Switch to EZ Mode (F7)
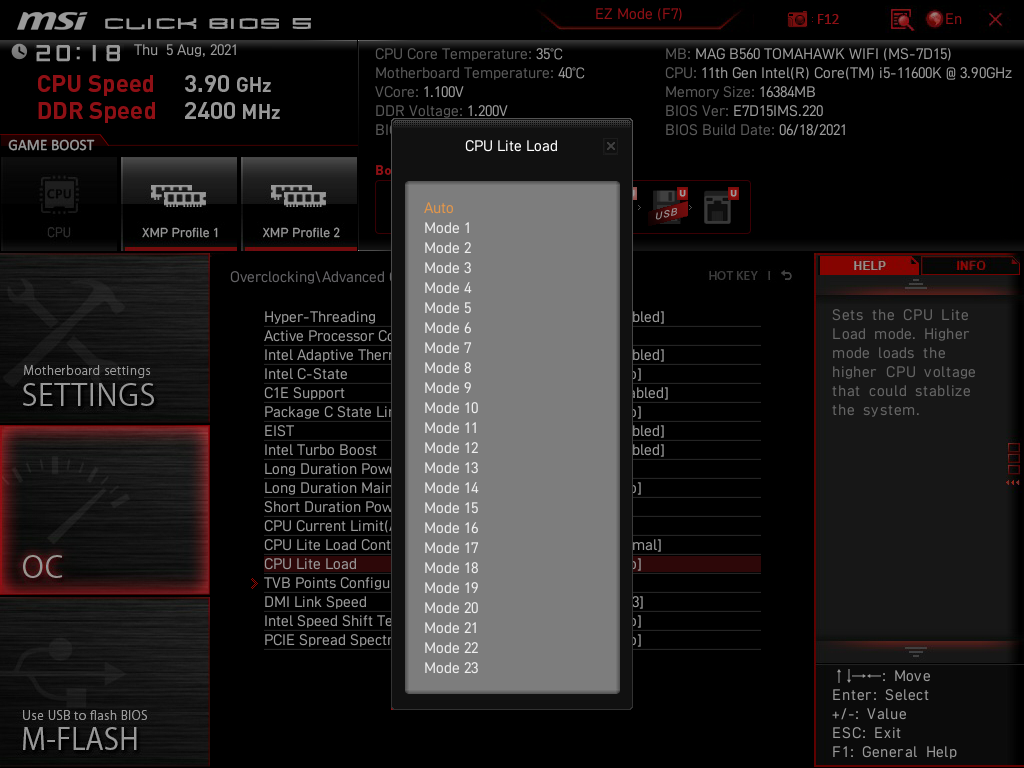 tap(638, 14)
